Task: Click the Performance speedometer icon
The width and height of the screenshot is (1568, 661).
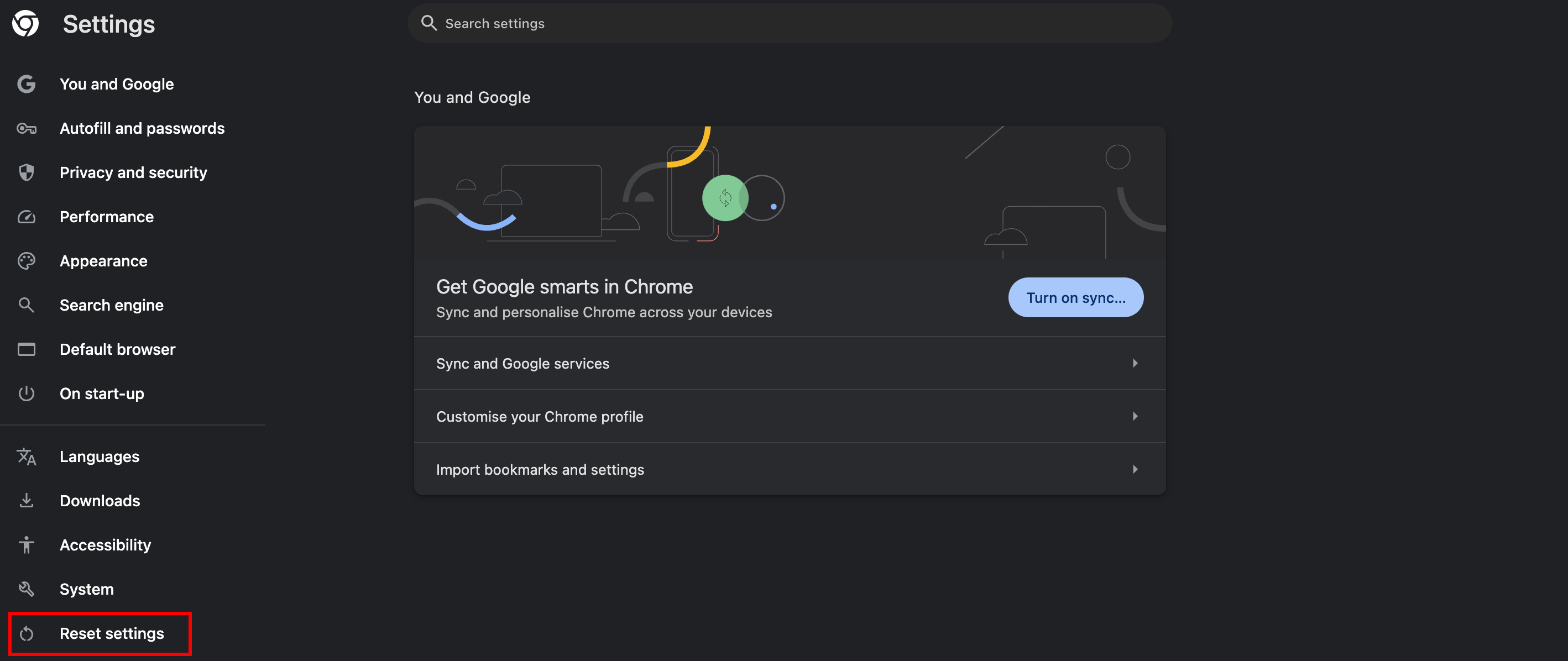Action: click(26, 217)
